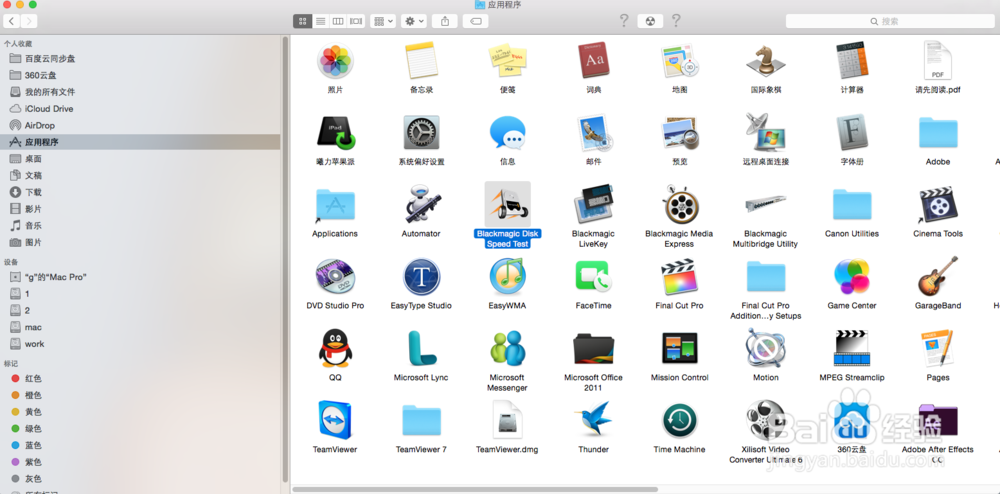Select the TeamViewer.dmg disk image
The width and height of the screenshot is (1000, 494).
coord(508,420)
